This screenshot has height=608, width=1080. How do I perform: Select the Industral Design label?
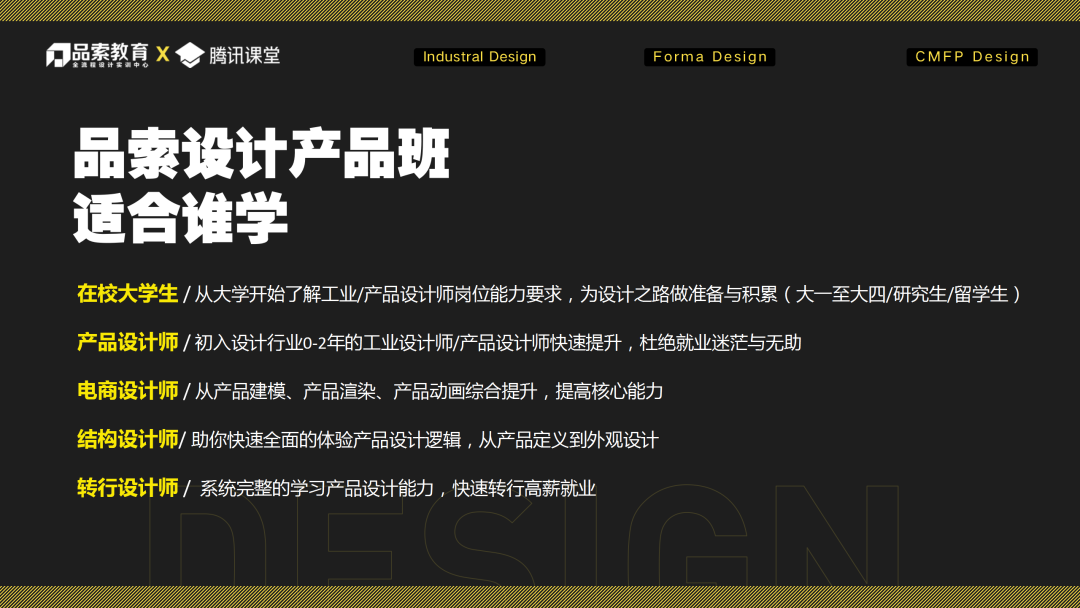tap(479, 57)
